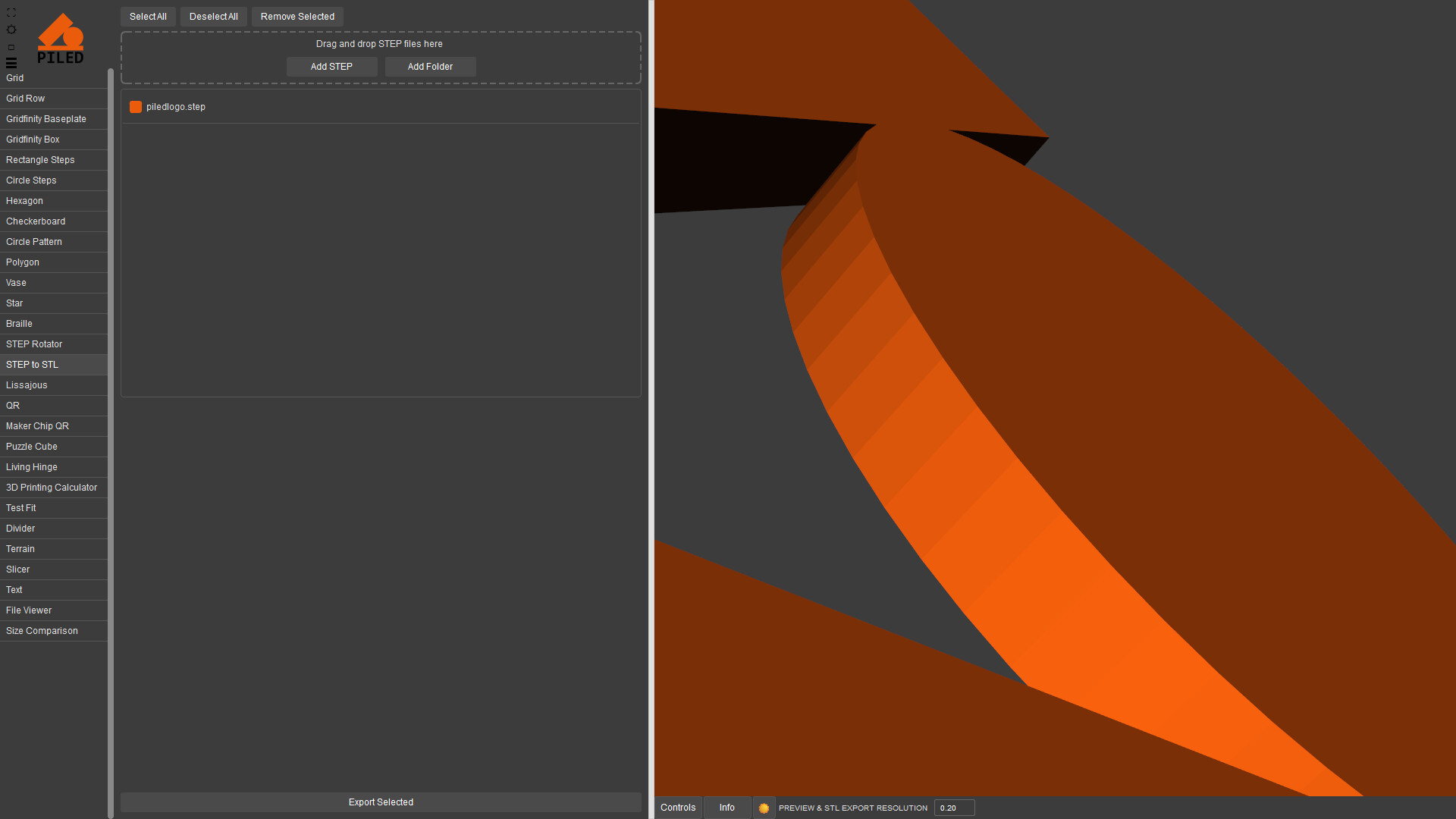Screen dimensions: 1456x819
Task: Open the Info panel
Action: tap(726, 808)
